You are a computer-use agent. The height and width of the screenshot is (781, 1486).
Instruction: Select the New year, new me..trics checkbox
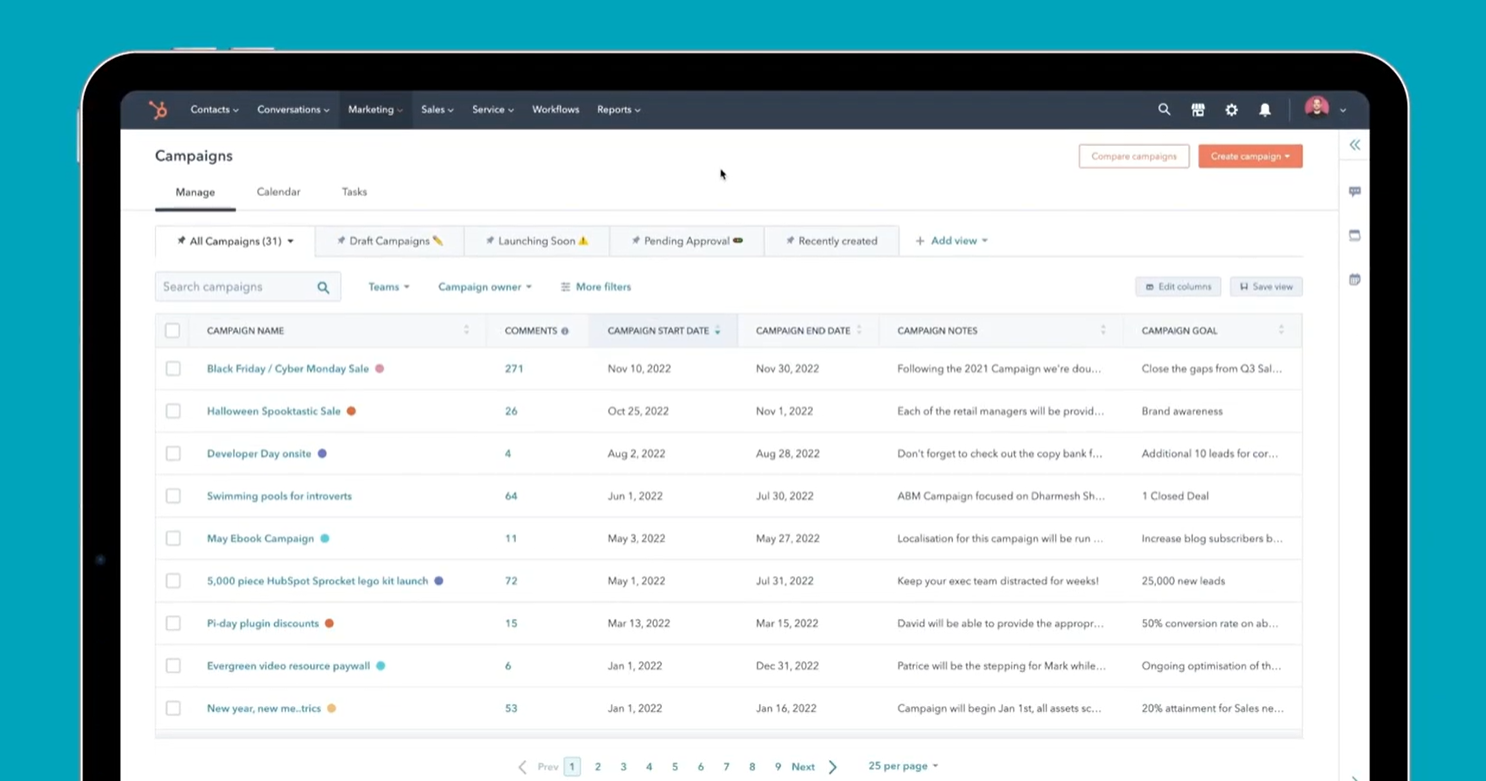tap(173, 708)
